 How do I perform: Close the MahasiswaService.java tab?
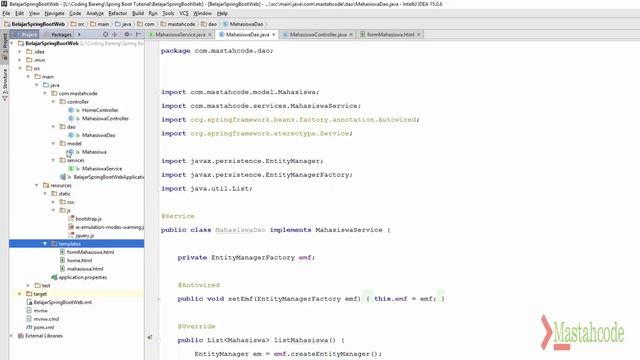coord(210,35)
